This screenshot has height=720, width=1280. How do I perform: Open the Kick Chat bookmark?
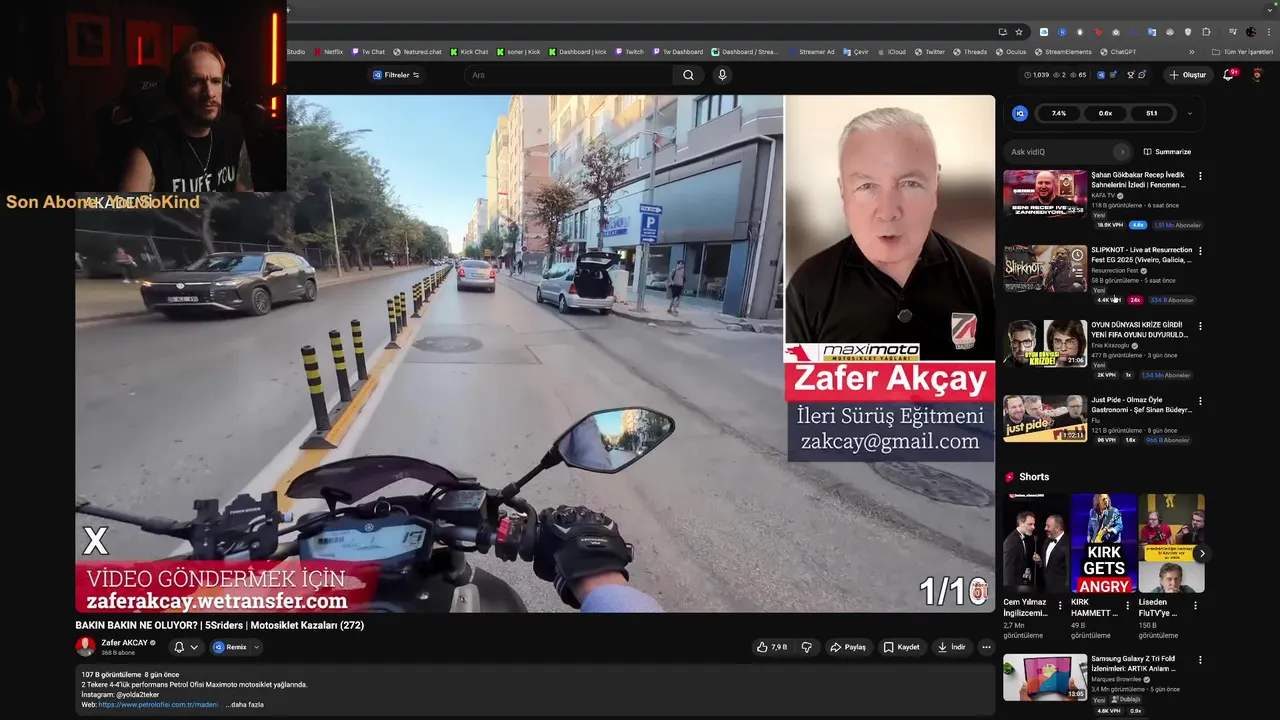(x=469, y=52)
